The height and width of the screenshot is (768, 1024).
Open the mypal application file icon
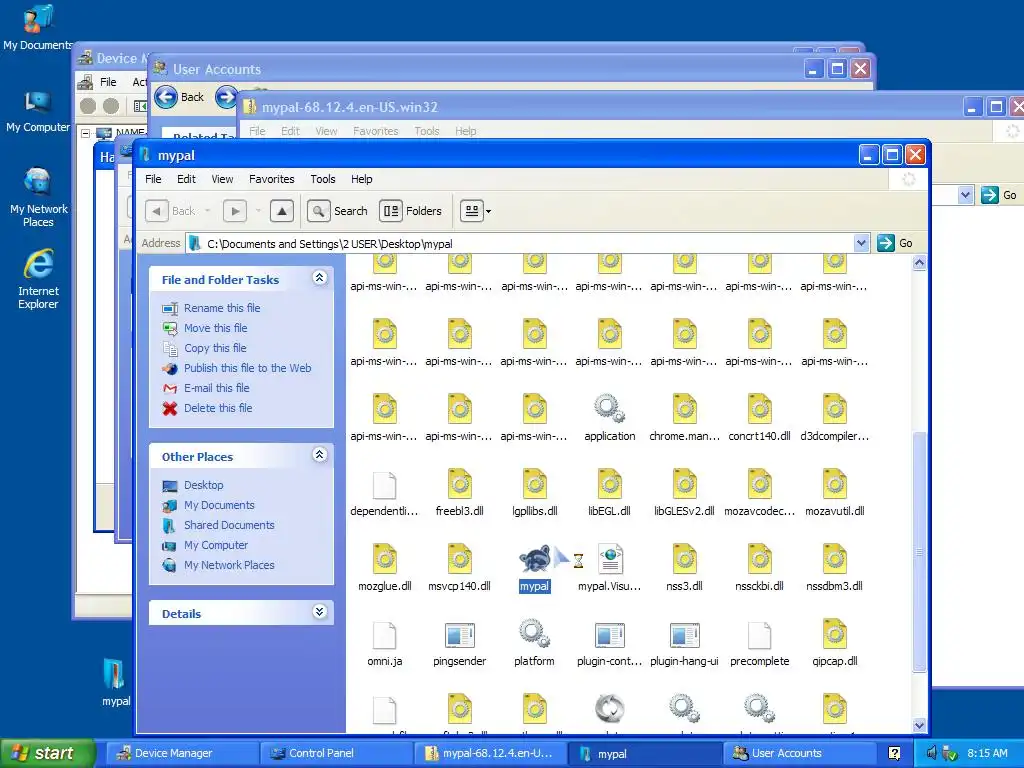(534, 560)
